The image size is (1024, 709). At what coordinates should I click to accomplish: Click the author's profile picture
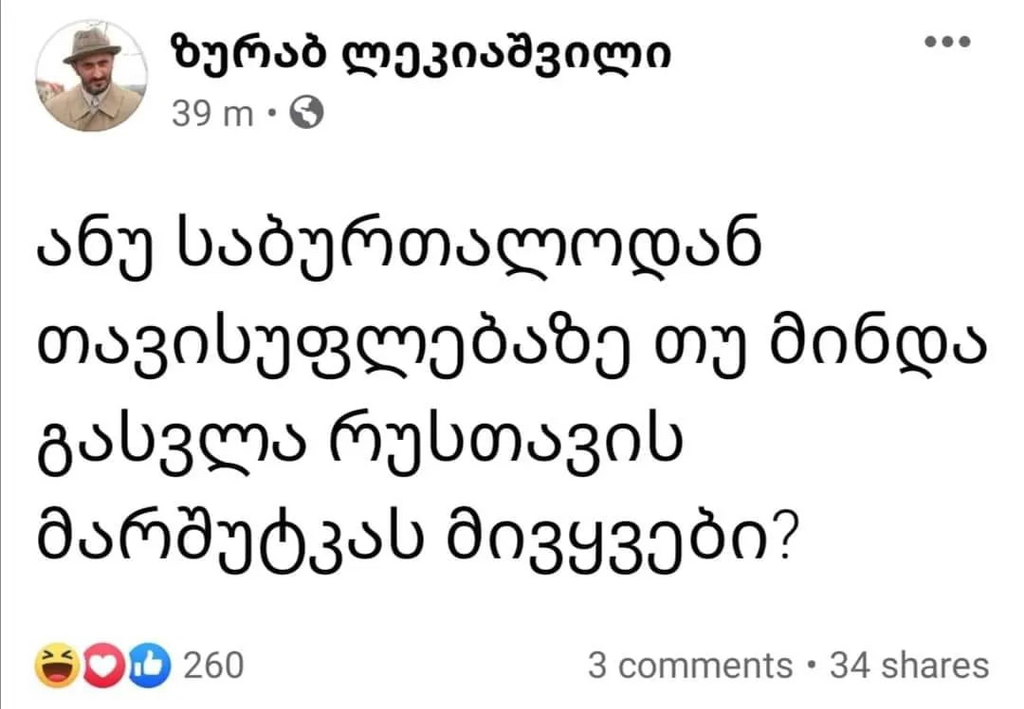tap(93, 75)
